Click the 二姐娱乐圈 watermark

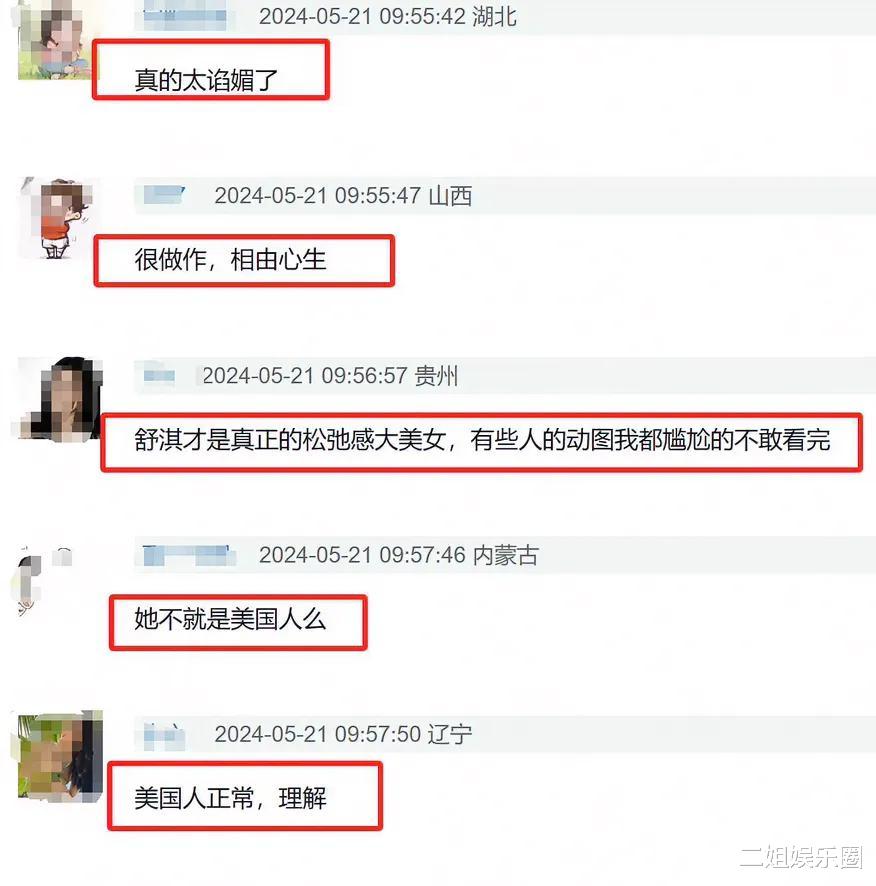click(801, 857)
